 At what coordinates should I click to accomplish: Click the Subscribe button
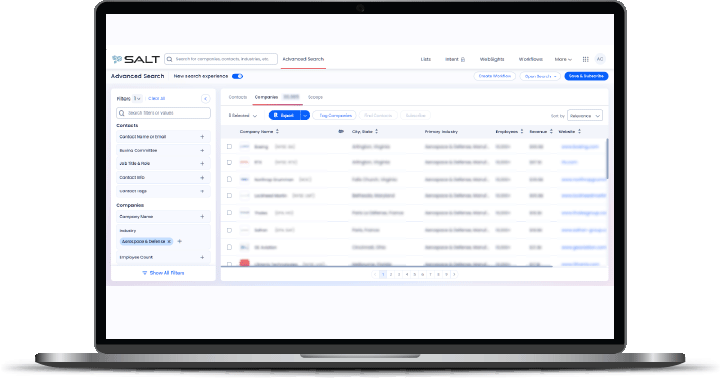416,115
